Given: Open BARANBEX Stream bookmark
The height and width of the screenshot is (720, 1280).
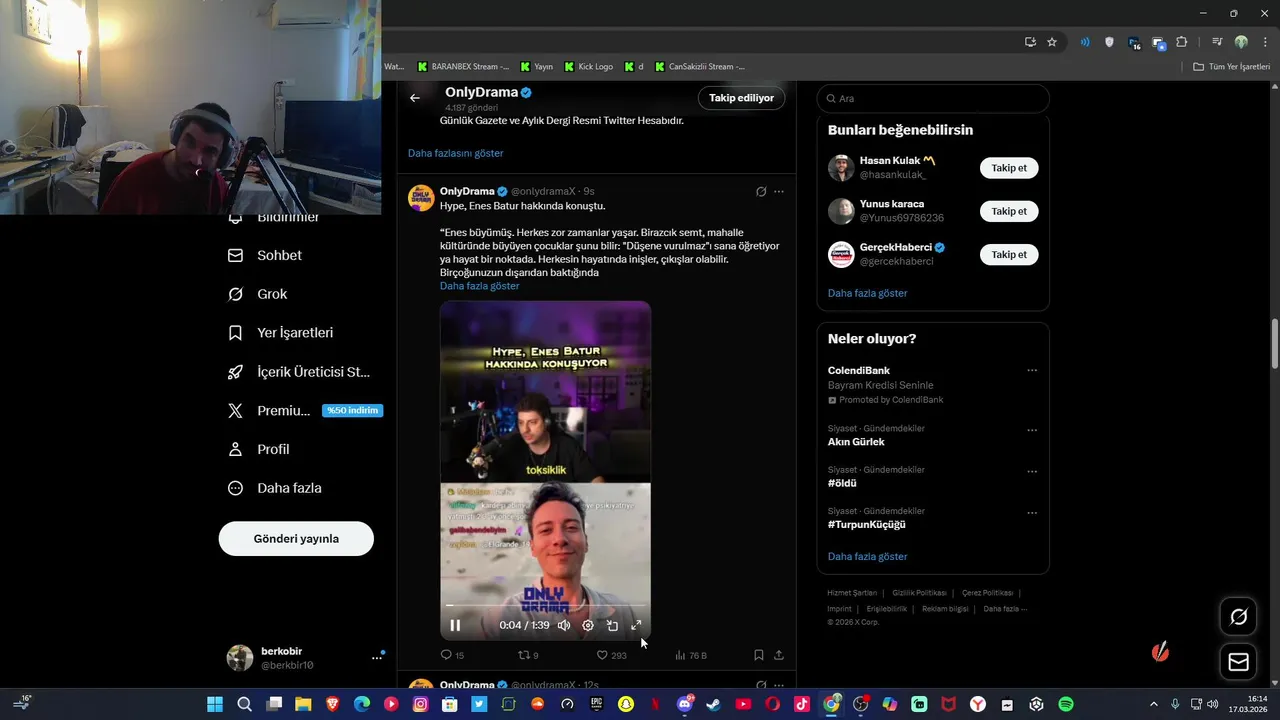Looking at the screenshot, I should tap(463, 67).
